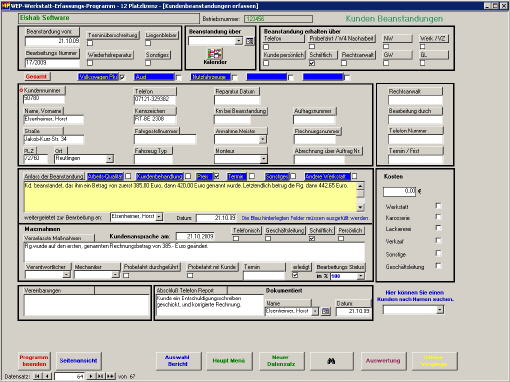This screenshot has width=510, height=382.
Task: Click scroll down arrow of complaint text box
Action: [x=360, y=207]
